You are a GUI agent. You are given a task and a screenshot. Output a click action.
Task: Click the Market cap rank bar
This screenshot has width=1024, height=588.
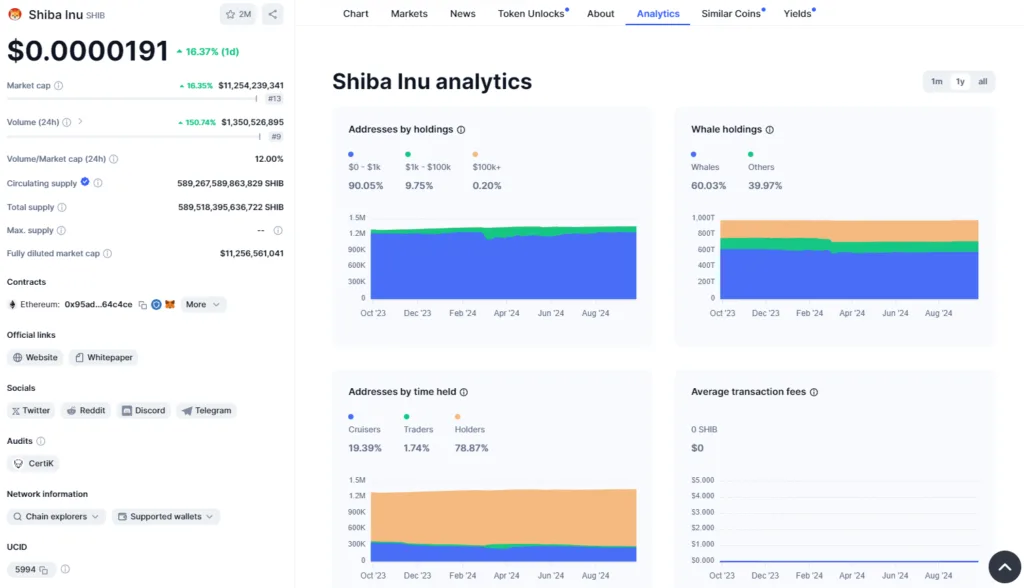[x=132, y=99]
